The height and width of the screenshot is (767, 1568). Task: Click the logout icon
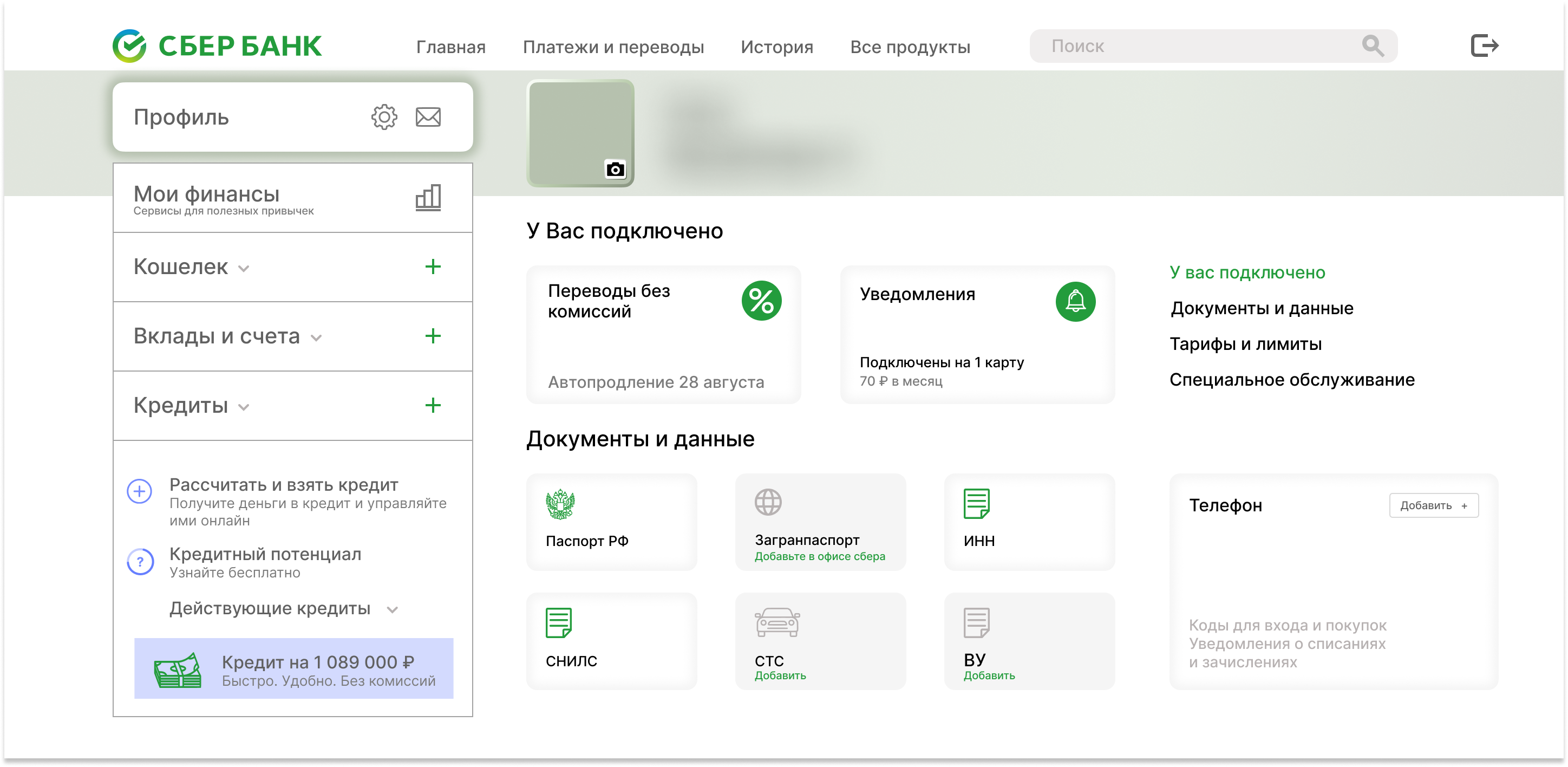[x=1484, y=45]
